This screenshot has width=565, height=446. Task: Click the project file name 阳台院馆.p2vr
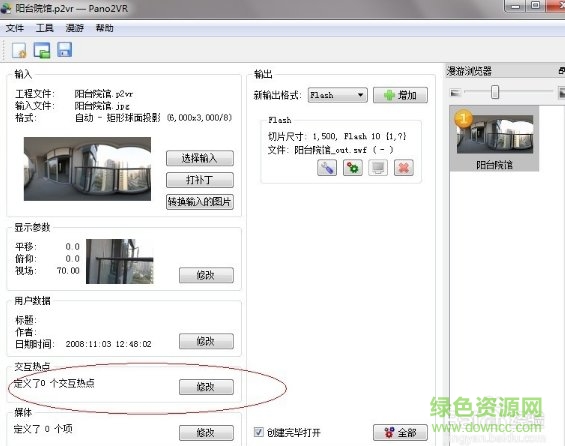(x=104, y=94)
